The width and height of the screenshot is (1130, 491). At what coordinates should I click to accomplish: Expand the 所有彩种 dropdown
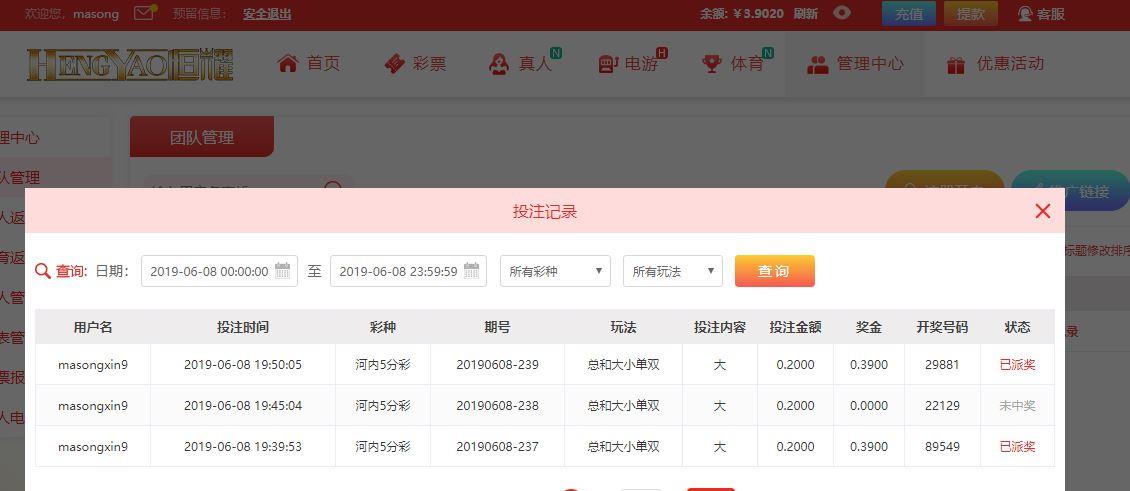pyautogui.click(x=555, y=271)
